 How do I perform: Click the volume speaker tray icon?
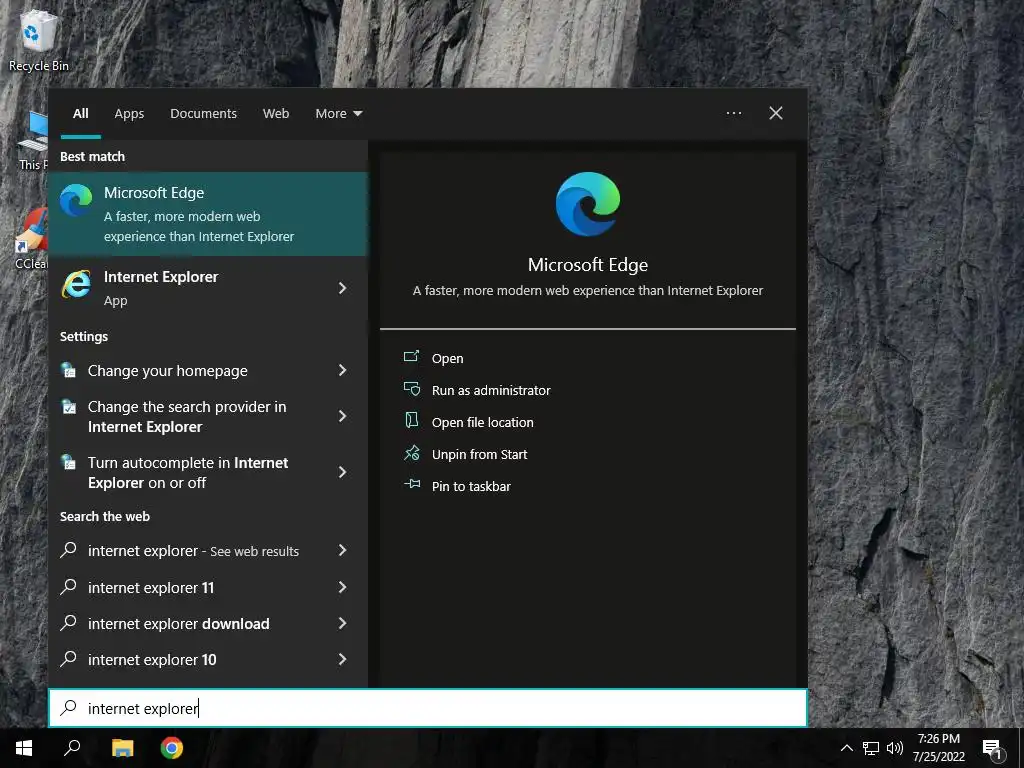895,748
